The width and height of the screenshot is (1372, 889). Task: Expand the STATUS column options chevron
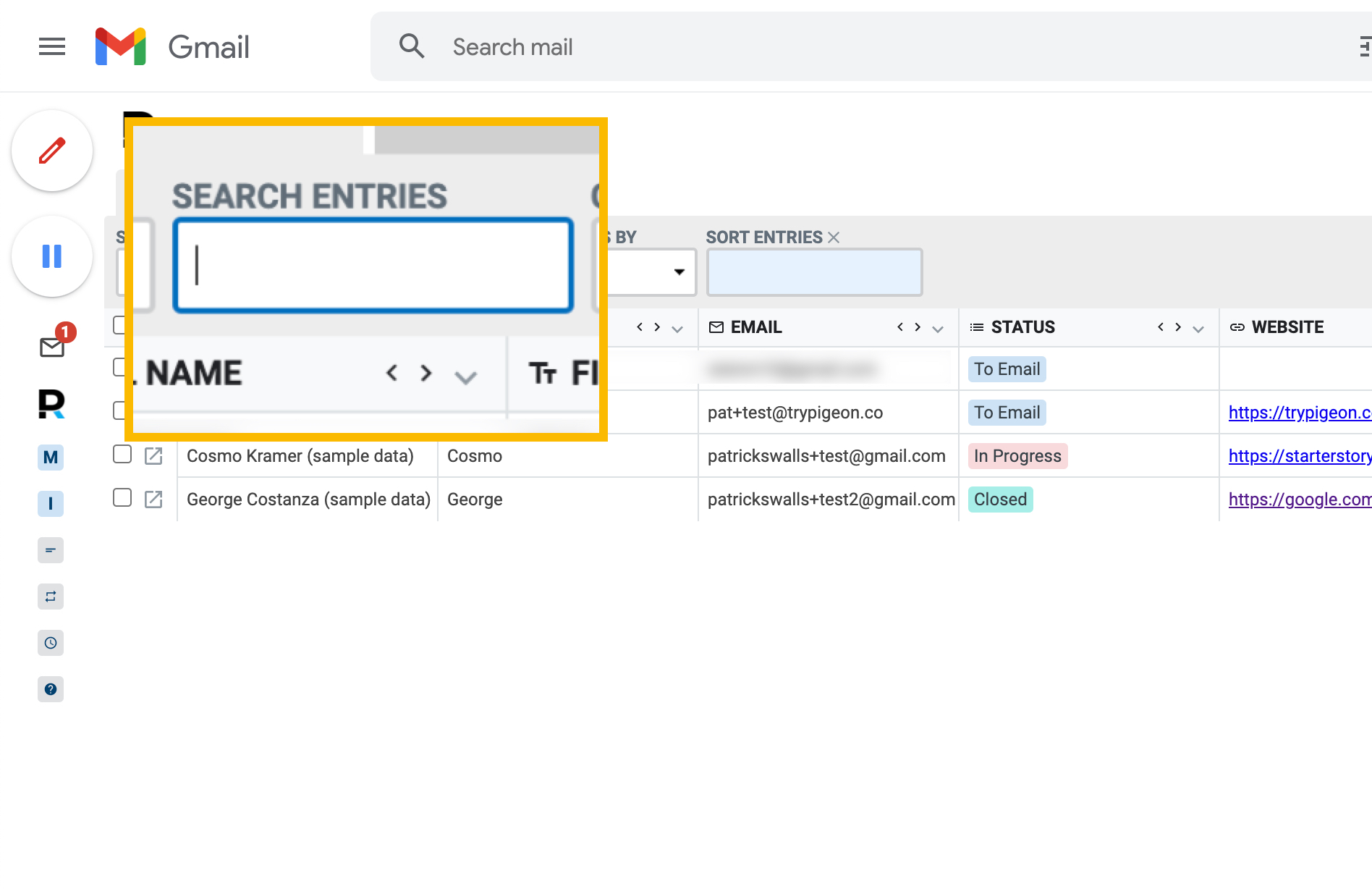[x=1198, y=329]
